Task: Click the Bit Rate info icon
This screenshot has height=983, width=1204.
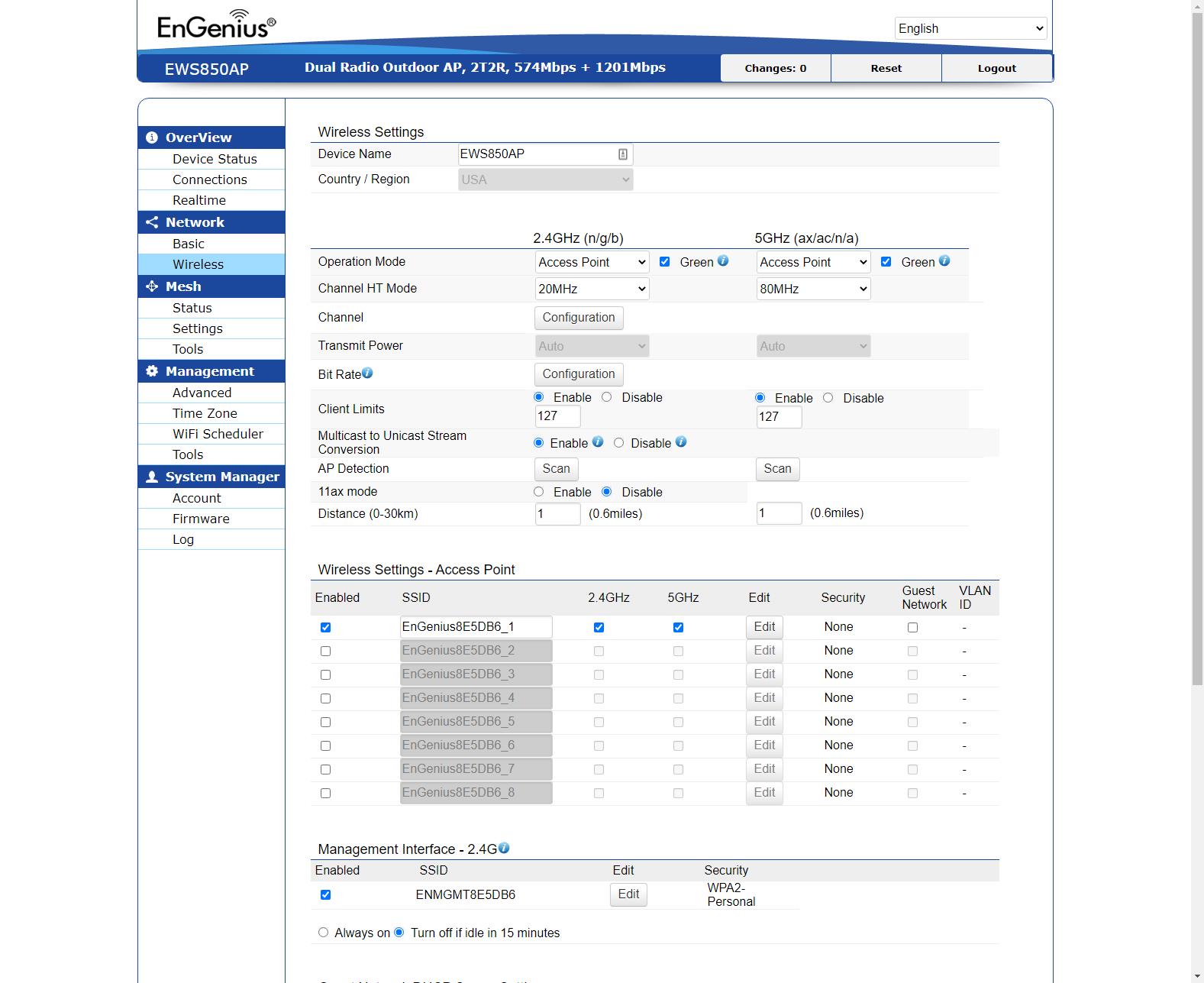Action: [x=367, y=373]
